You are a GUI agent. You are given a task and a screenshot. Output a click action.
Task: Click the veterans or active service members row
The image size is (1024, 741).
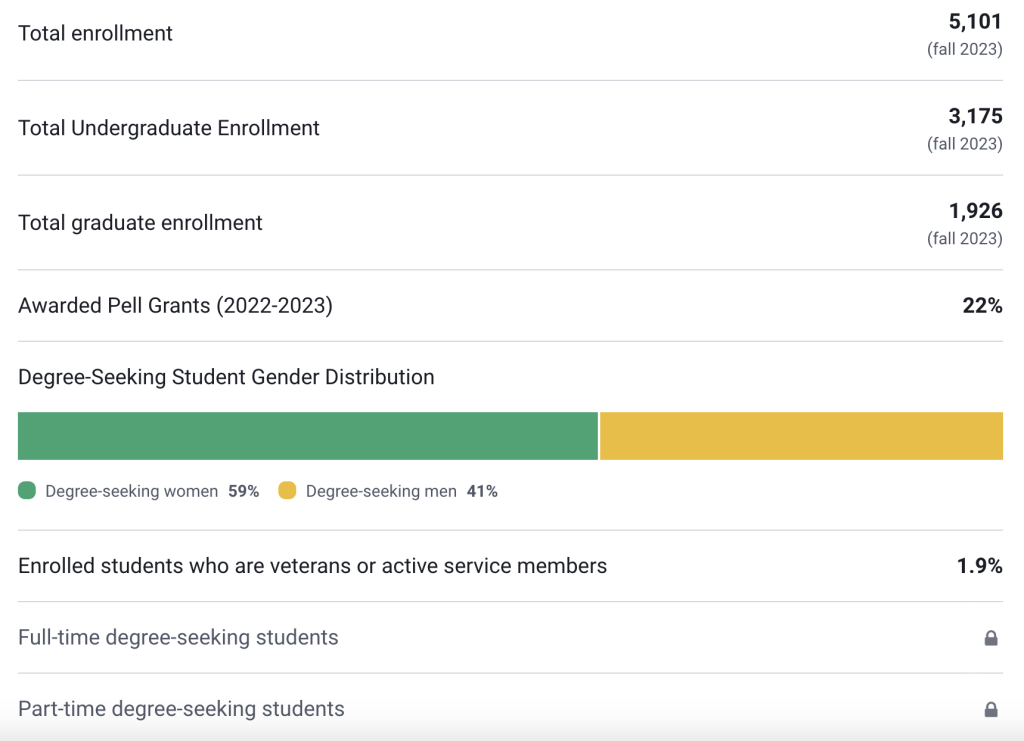coord(312,566)
